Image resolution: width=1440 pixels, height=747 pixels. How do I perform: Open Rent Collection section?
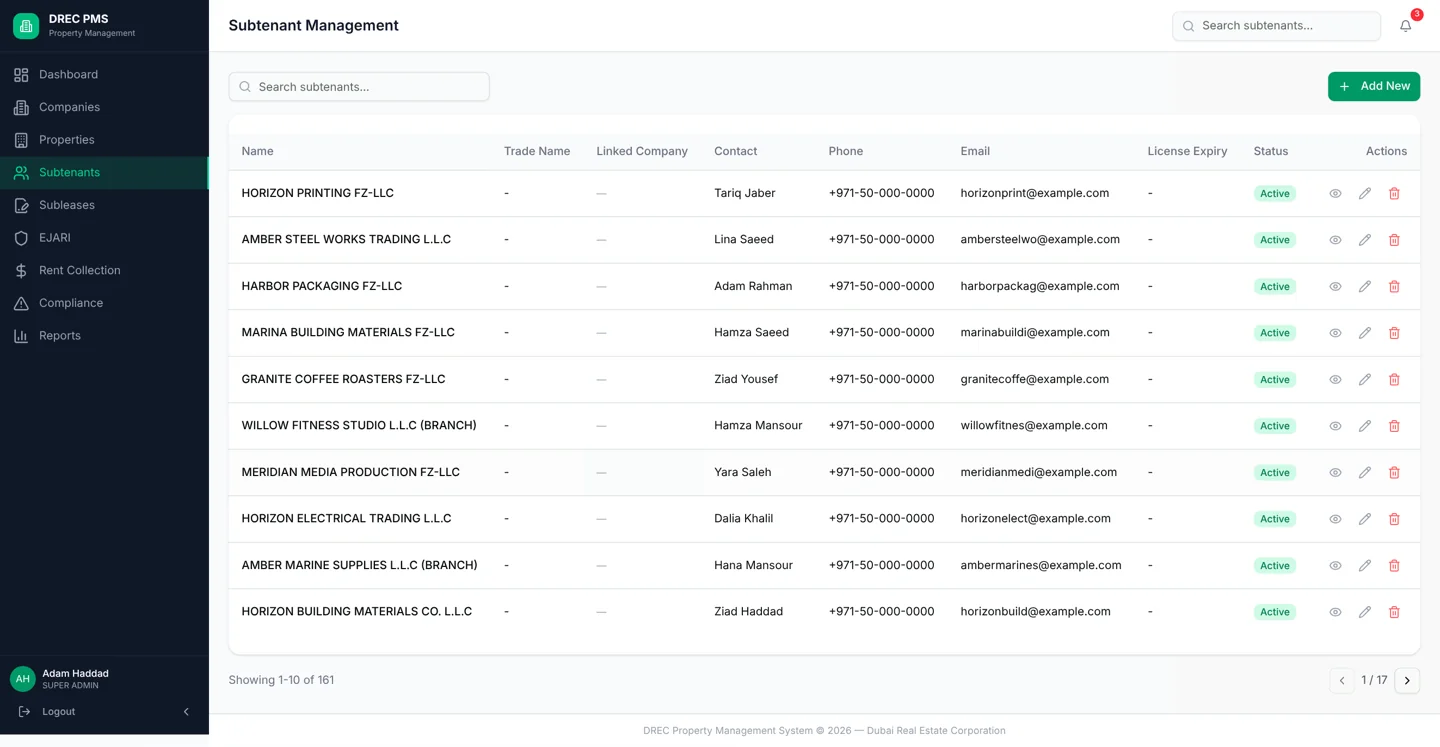104,271
